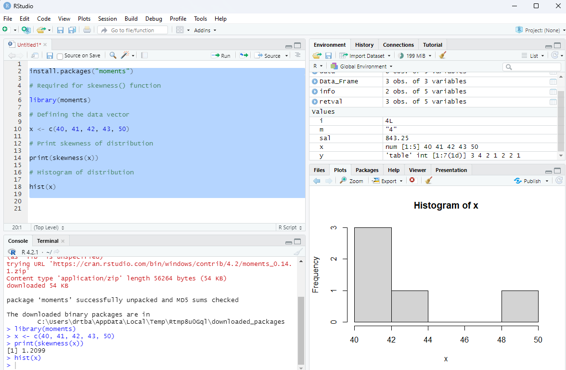The height and width of the screenshot is (370, 566).
Task: Click the Run button in script editor
Action: point(221,55)
